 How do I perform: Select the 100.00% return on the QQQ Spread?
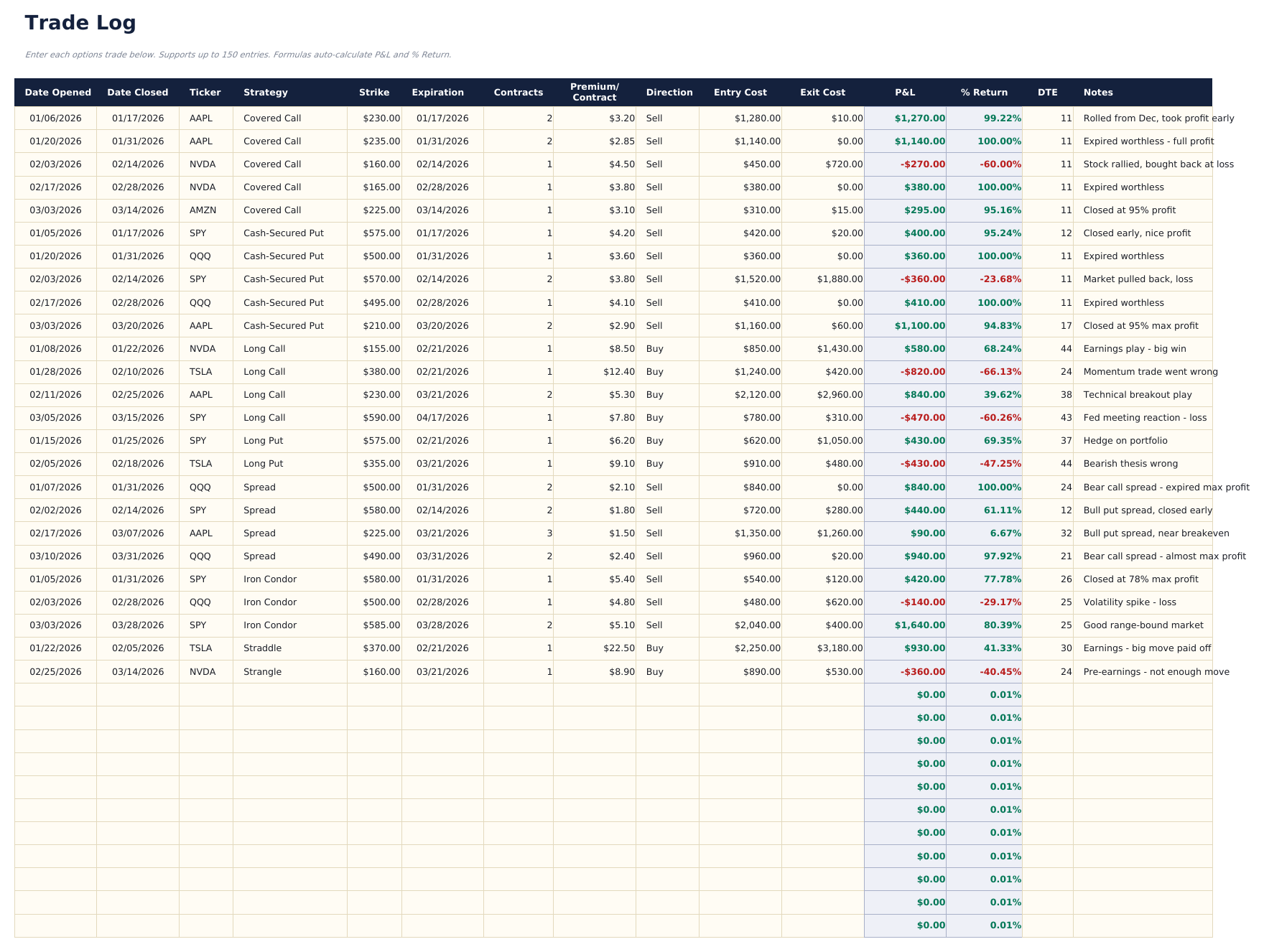click(x=1000, y=487)
